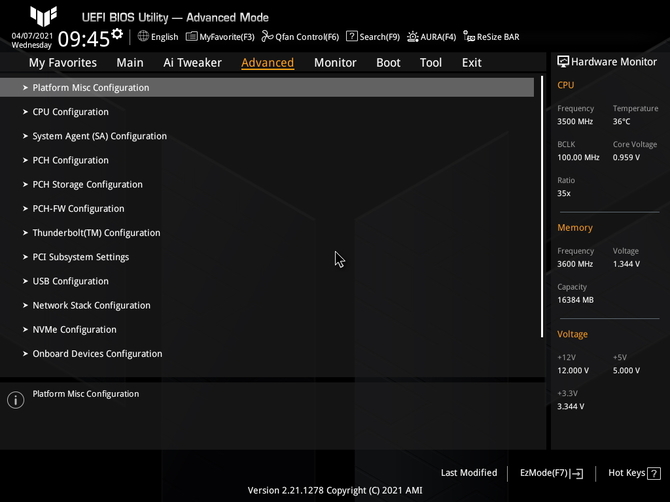Open the Qfan Control fan icon
This screenshot has height=502, width=670.
pyautogui.click(x=267, y=36)
